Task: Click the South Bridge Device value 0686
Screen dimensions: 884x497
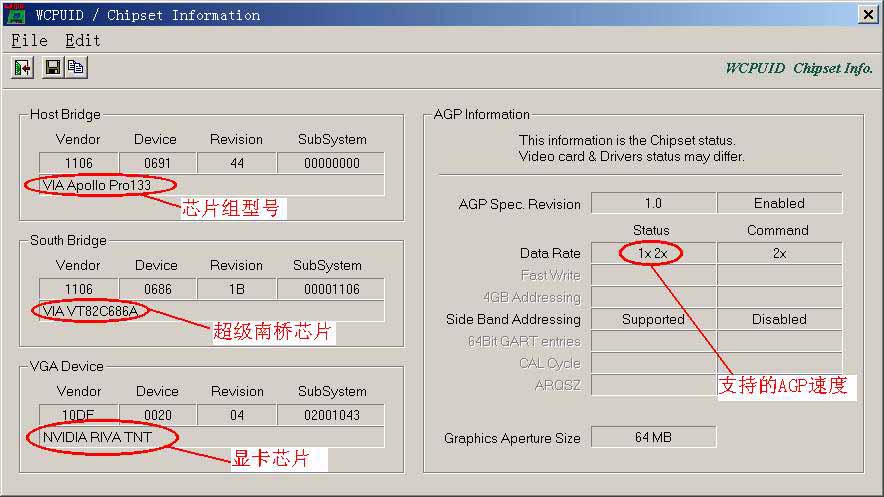Action: coord(157,289)
